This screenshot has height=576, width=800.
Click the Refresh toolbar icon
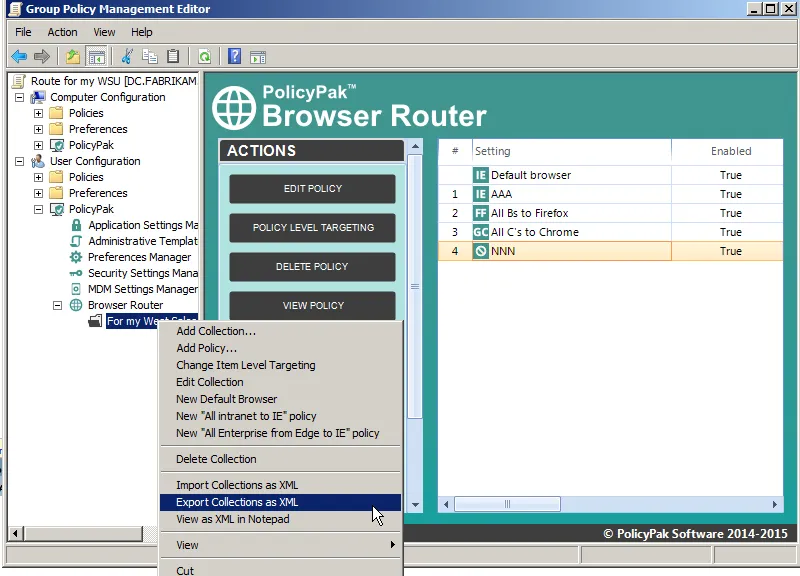coord(204,57)
